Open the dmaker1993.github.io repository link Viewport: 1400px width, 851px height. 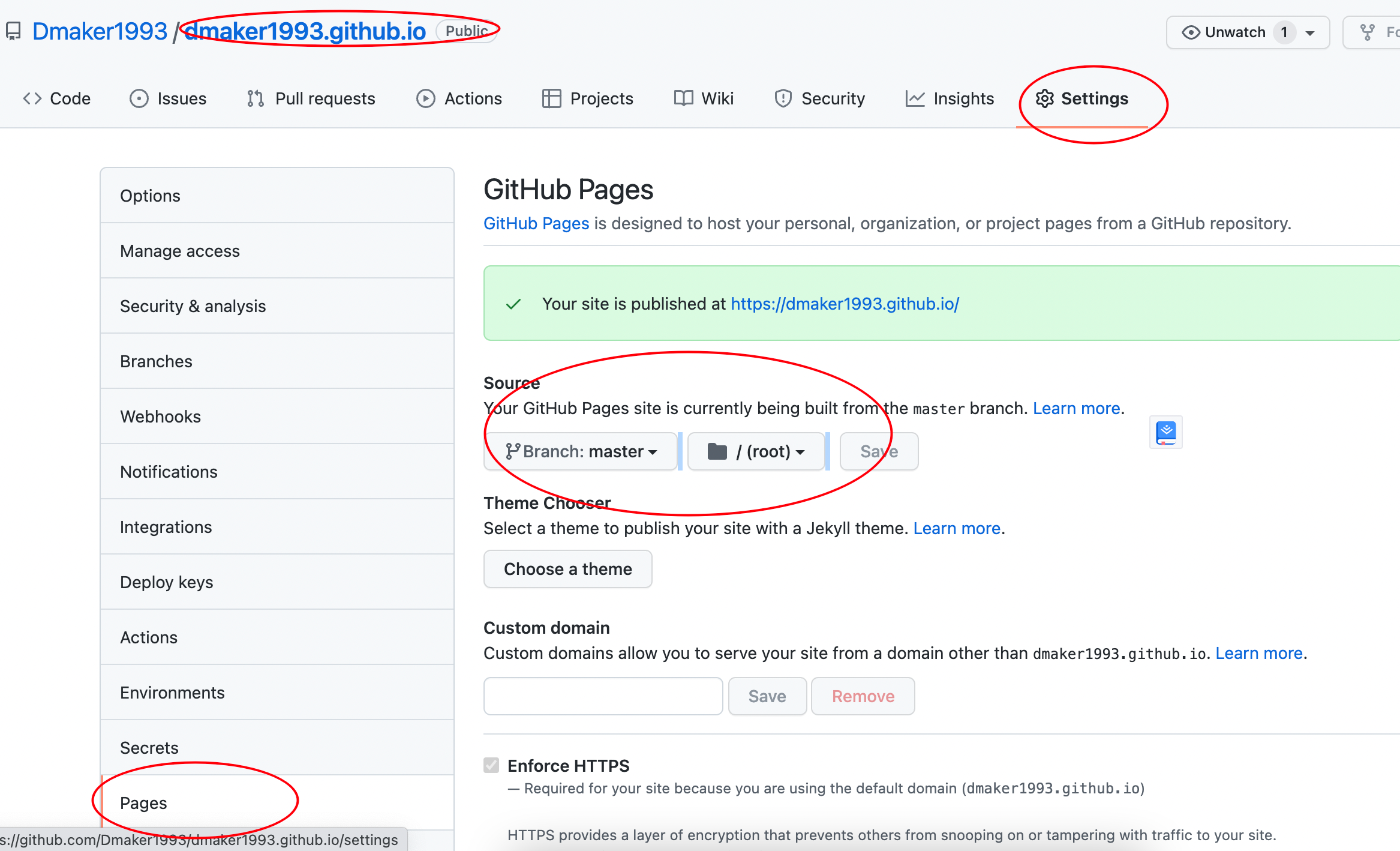tap(305, 31)
